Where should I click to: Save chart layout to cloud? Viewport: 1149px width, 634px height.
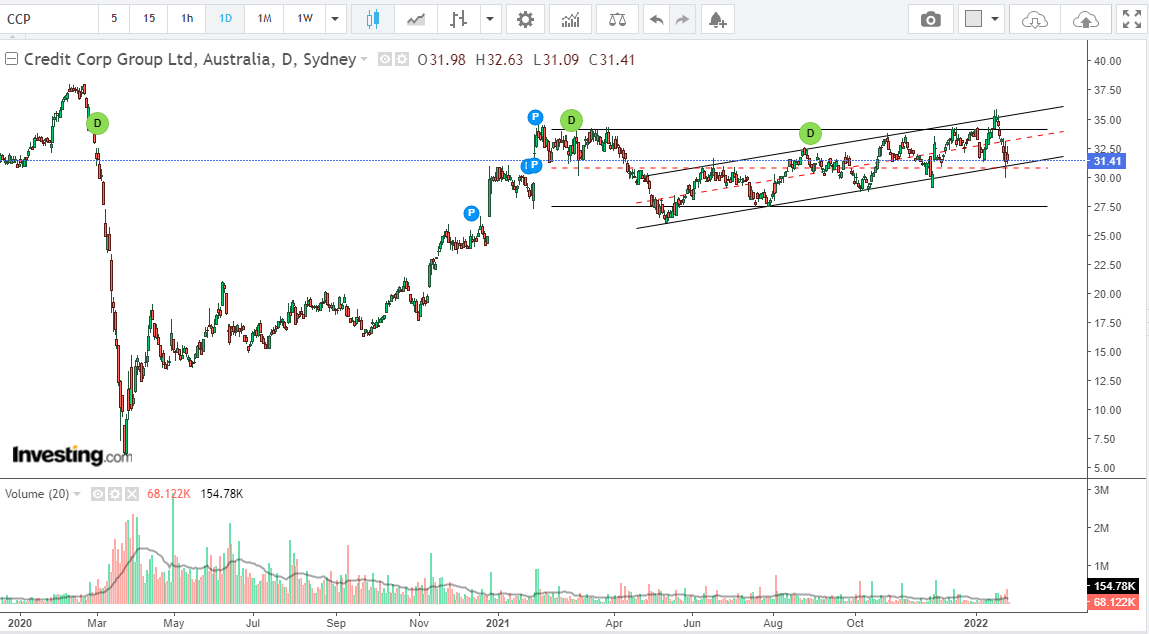1085,20
